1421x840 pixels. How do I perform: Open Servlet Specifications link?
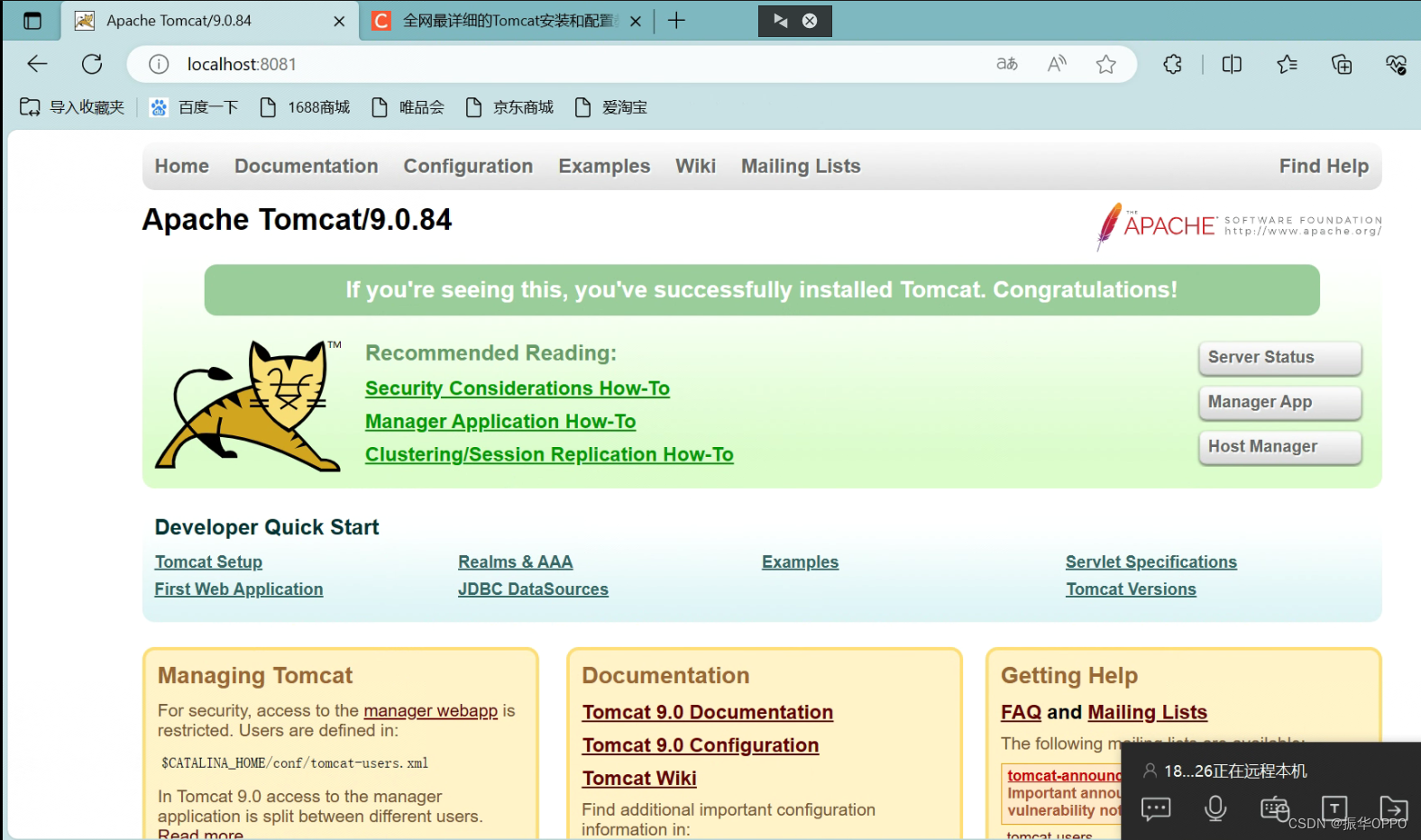tap(1151, 562)
